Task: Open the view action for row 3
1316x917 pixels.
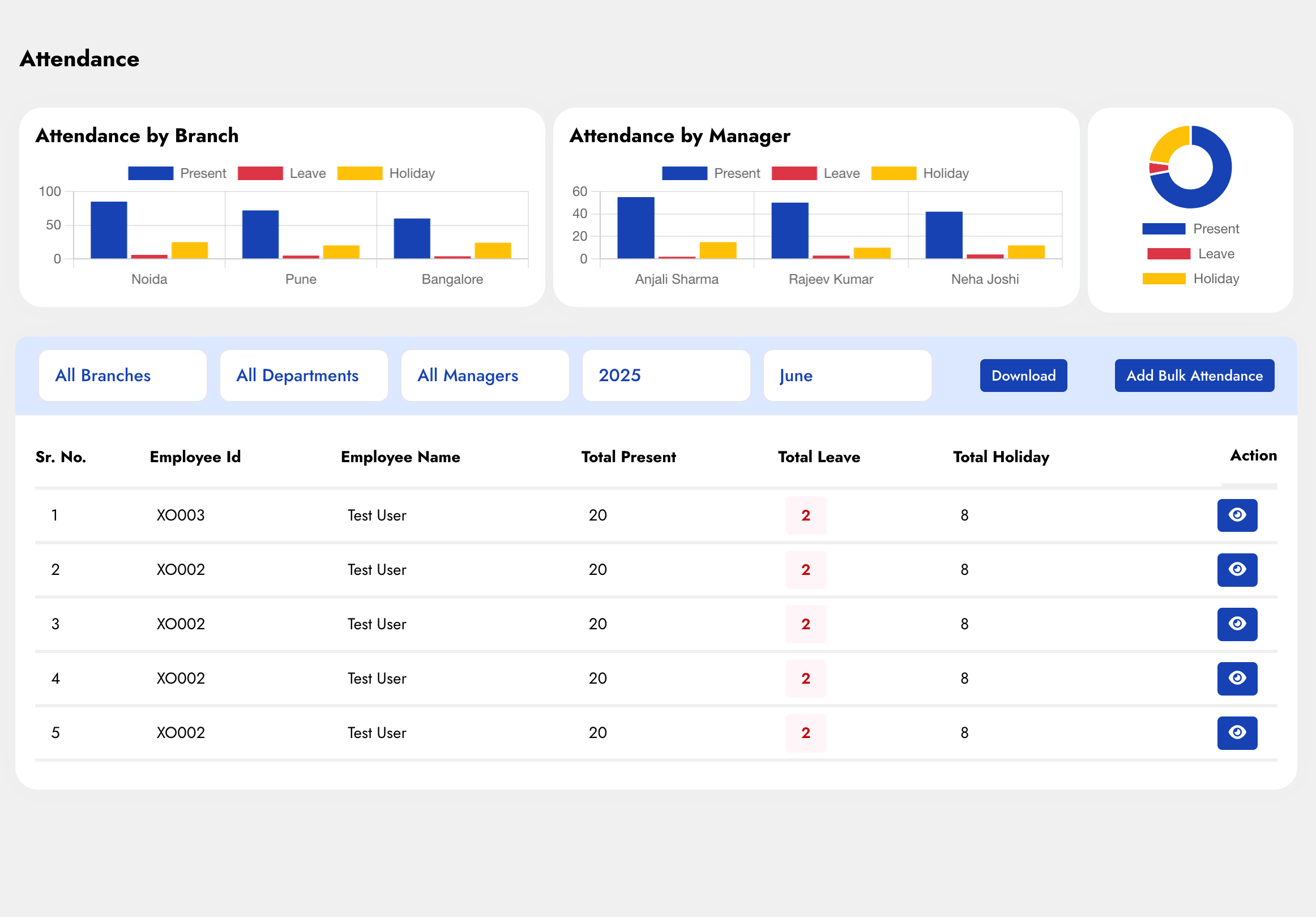Action: pos(1237,624)
